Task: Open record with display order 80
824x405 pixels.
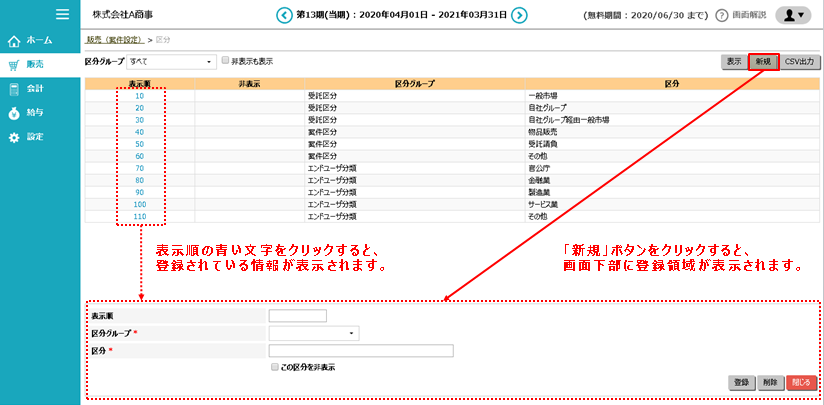Action: (x=140, y=180)
